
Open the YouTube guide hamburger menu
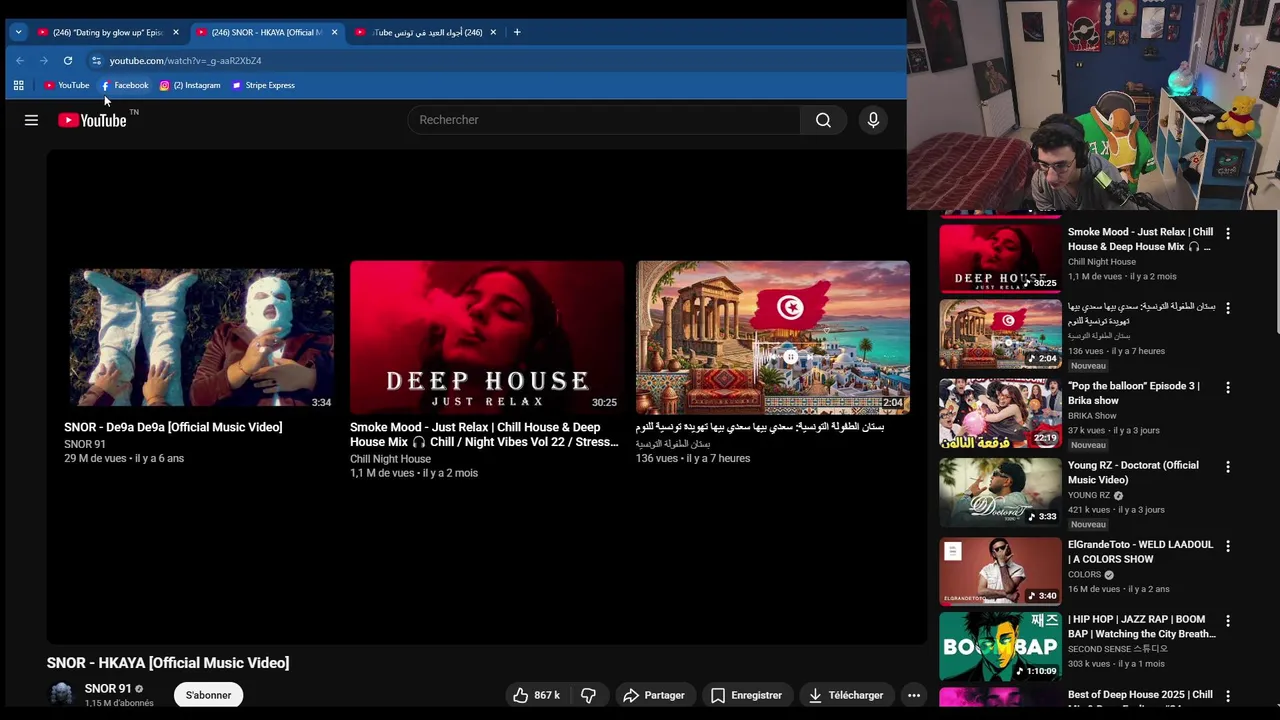pos(31,120)
